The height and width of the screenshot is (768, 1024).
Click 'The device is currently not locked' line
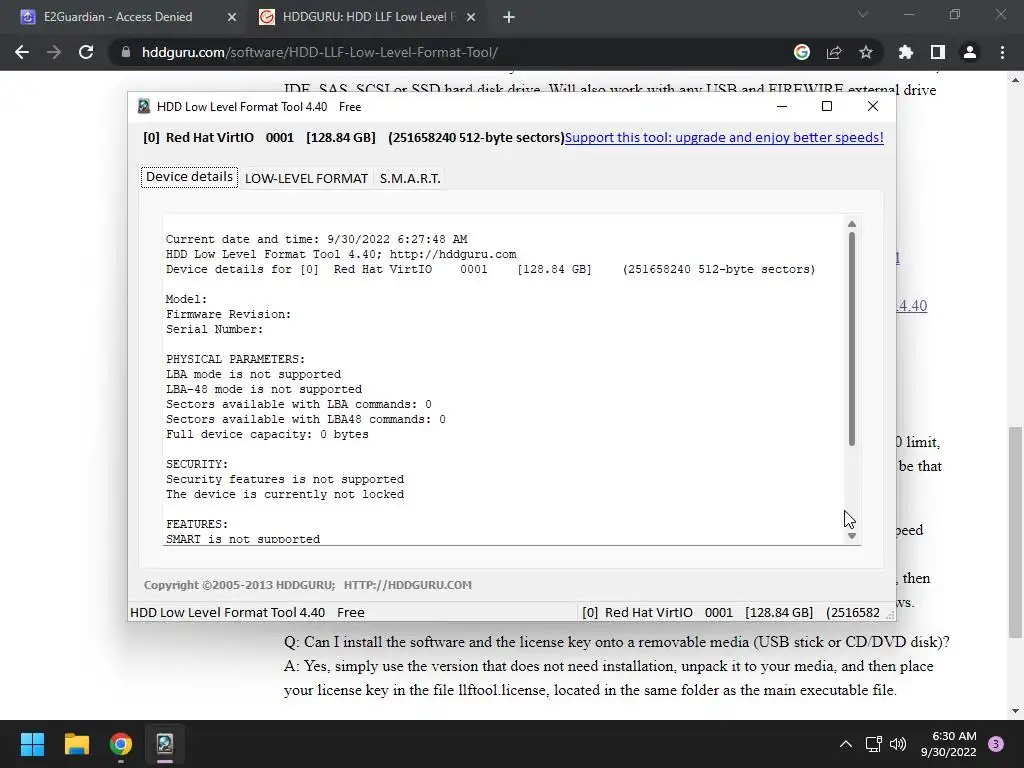(x=285, y=494)
